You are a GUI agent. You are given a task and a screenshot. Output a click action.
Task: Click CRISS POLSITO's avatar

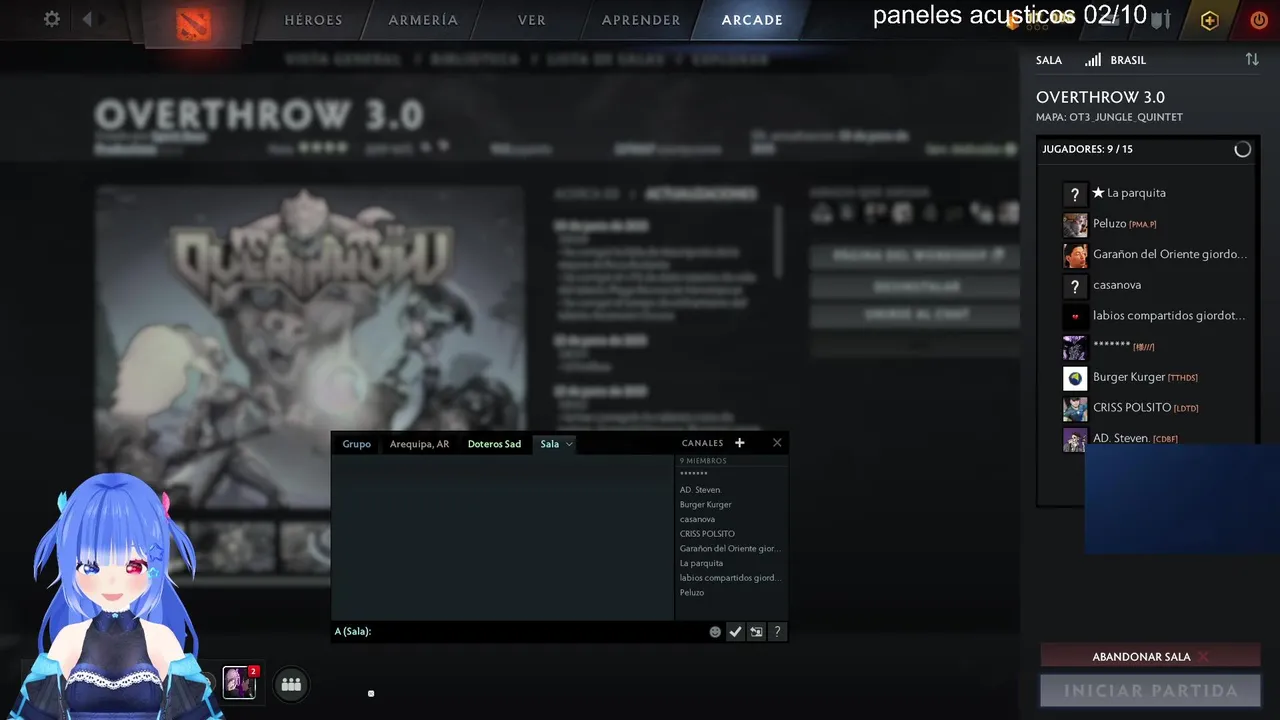[x=1075, y=409]
